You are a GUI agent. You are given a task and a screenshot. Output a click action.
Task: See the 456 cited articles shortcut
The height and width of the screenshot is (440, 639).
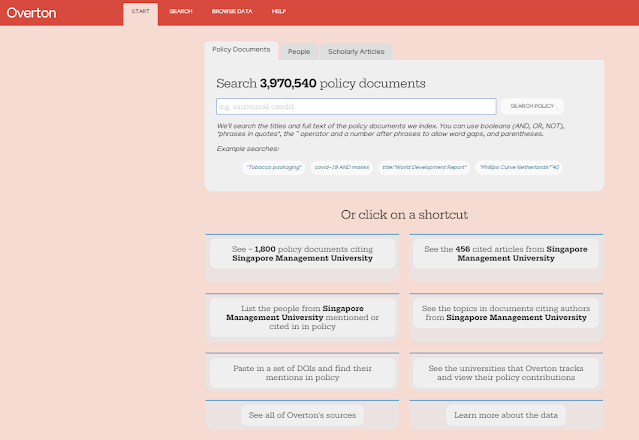[x=506, y=254]
